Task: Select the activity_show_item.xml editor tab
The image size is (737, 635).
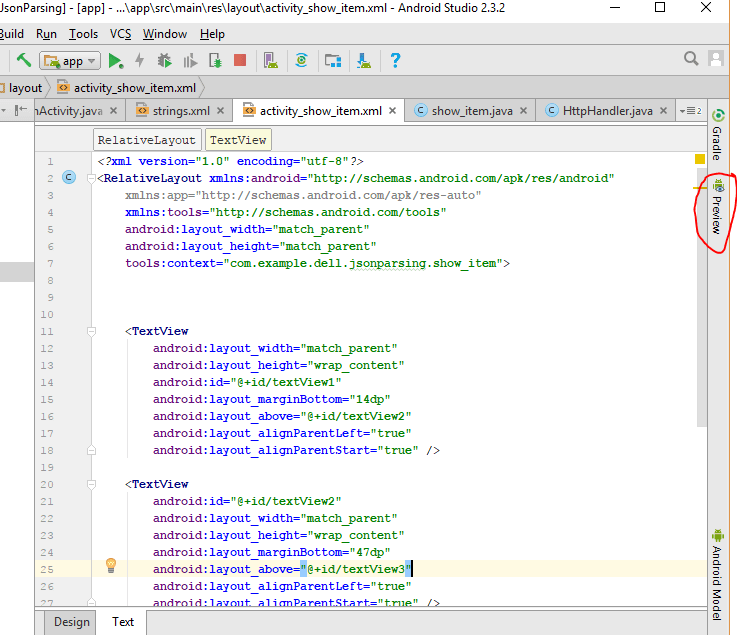Action: tap(320, 111)
